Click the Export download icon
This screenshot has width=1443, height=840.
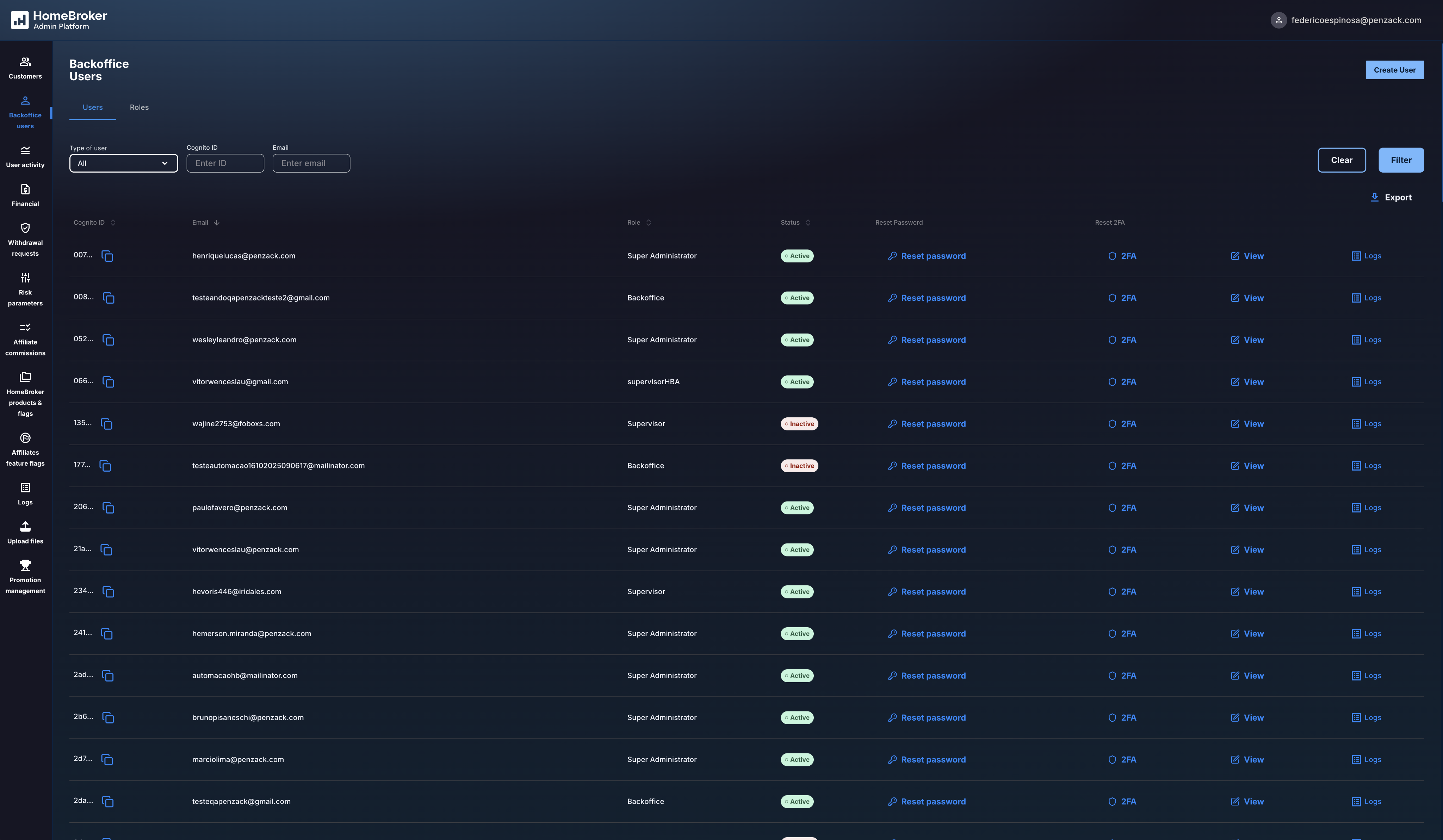coord(1374,198)
